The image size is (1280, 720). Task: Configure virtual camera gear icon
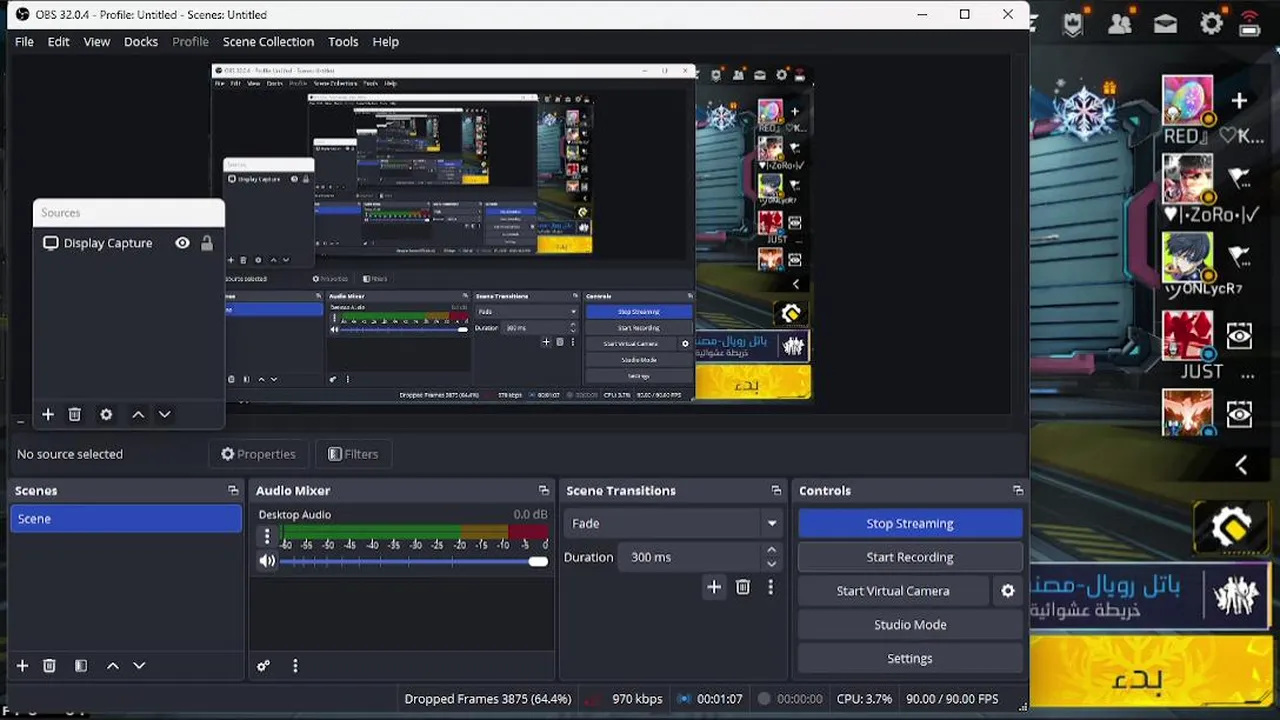coord(1008,591)
